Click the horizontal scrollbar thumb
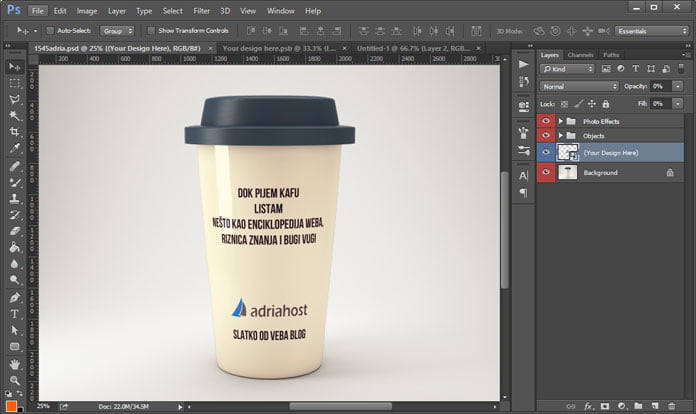This screenshot has height=414, width=696. coord(340,406)
